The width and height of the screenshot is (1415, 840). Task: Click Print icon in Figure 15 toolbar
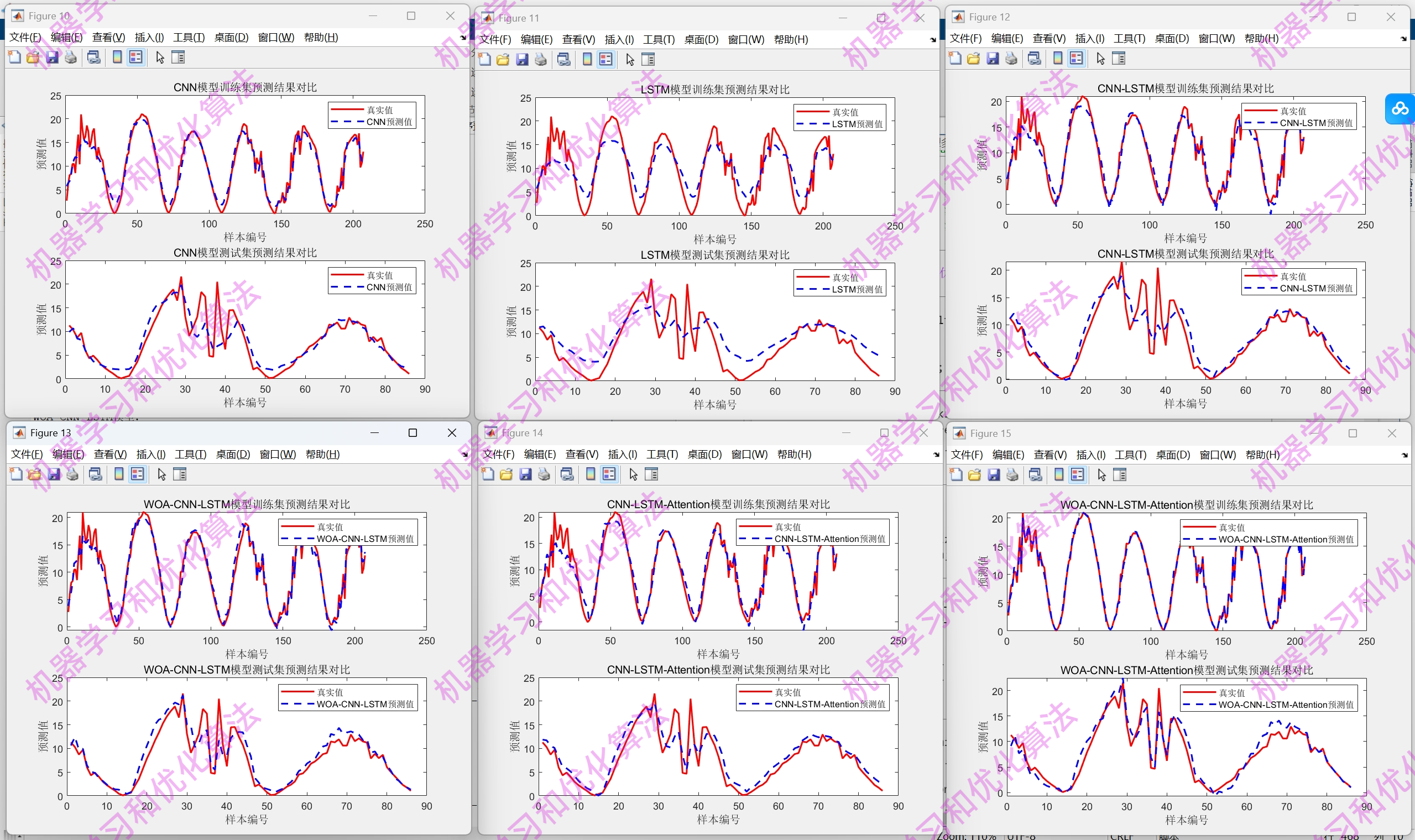click(x=1012, y=475)
